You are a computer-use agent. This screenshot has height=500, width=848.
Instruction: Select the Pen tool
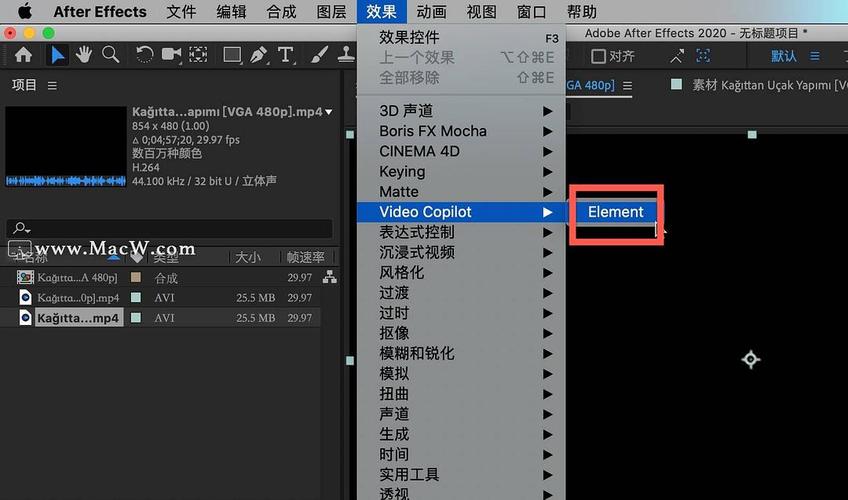pos(259,55)
